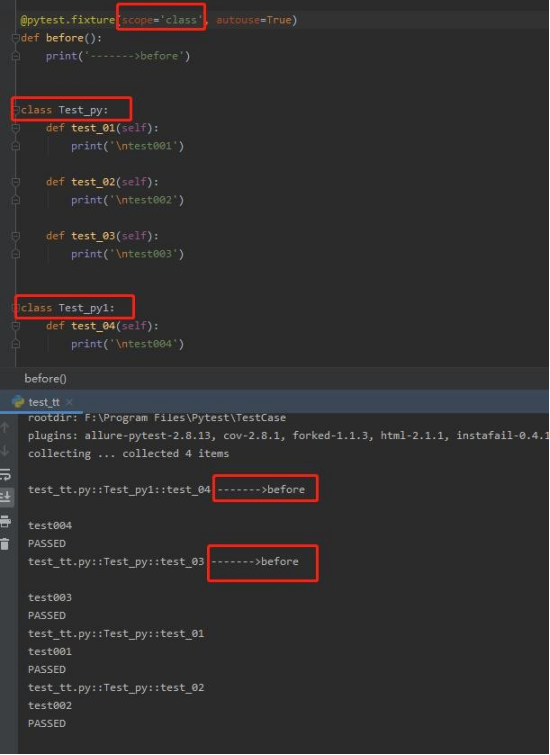The image size is (550, 755).
Task: Click the Python icon on test_tt tab
Action: tap(18, 402)
